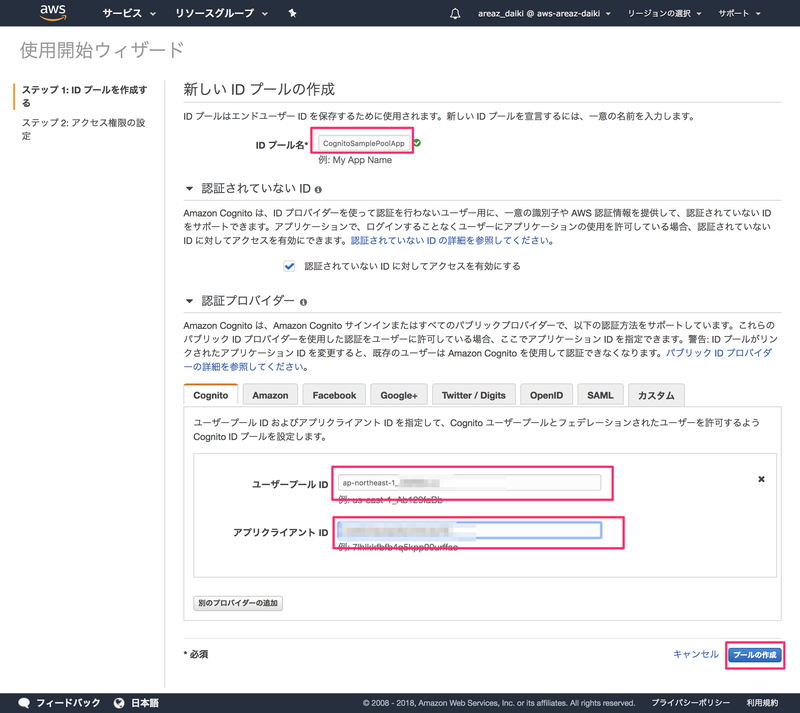Click the キャンセル link

coord(695,654)
